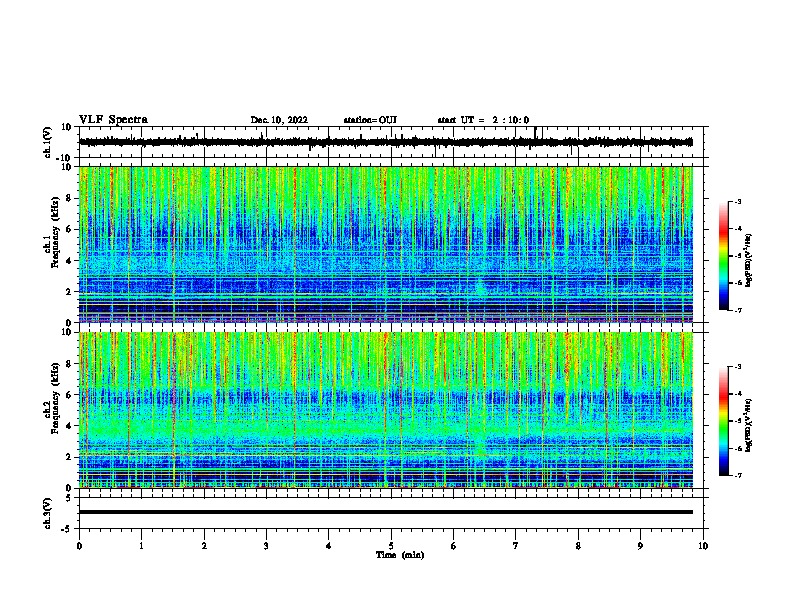
Task: Click time axis tick label "5"
Action: [x=391, y=546]
